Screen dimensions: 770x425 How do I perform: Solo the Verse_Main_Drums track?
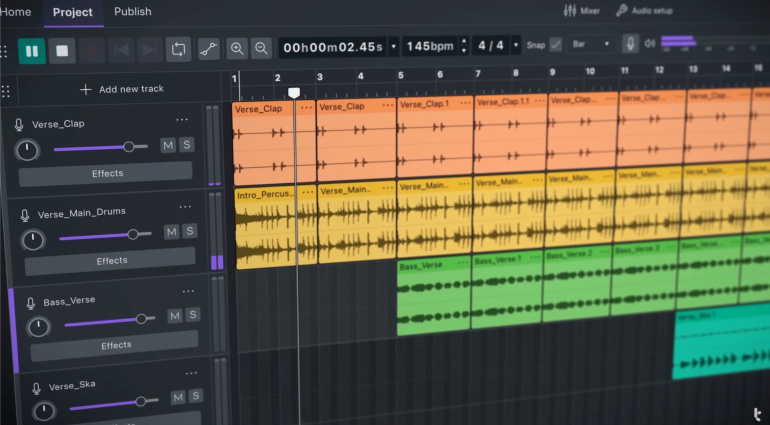(x=190, y=231)
